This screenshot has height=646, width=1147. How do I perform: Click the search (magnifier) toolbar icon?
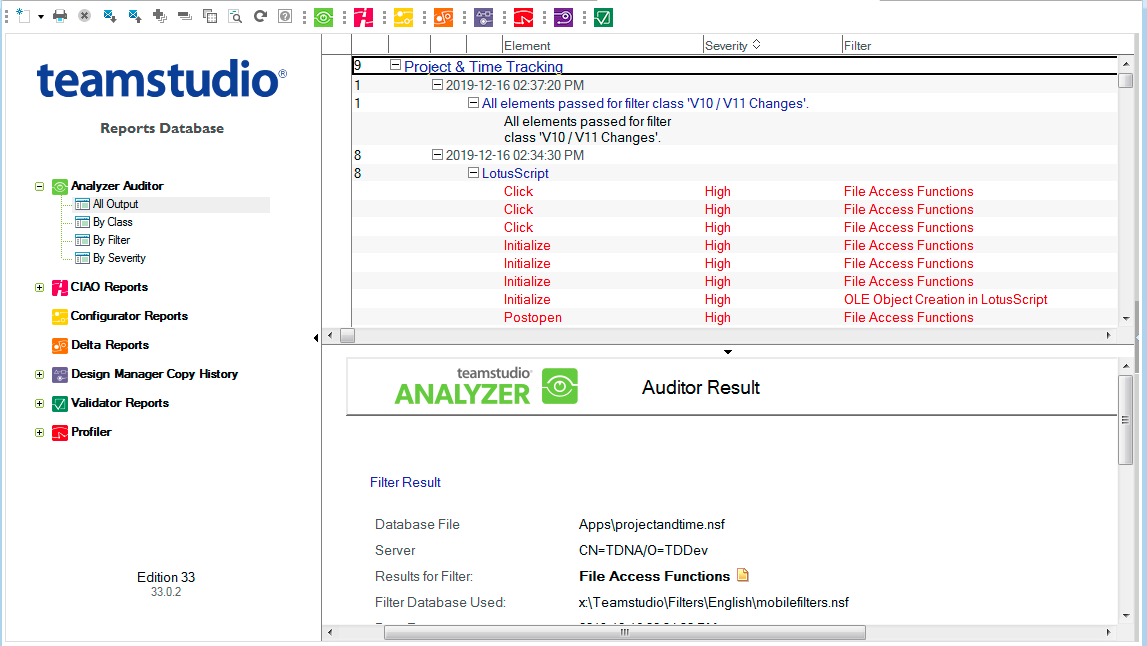[x=235, y=15]
